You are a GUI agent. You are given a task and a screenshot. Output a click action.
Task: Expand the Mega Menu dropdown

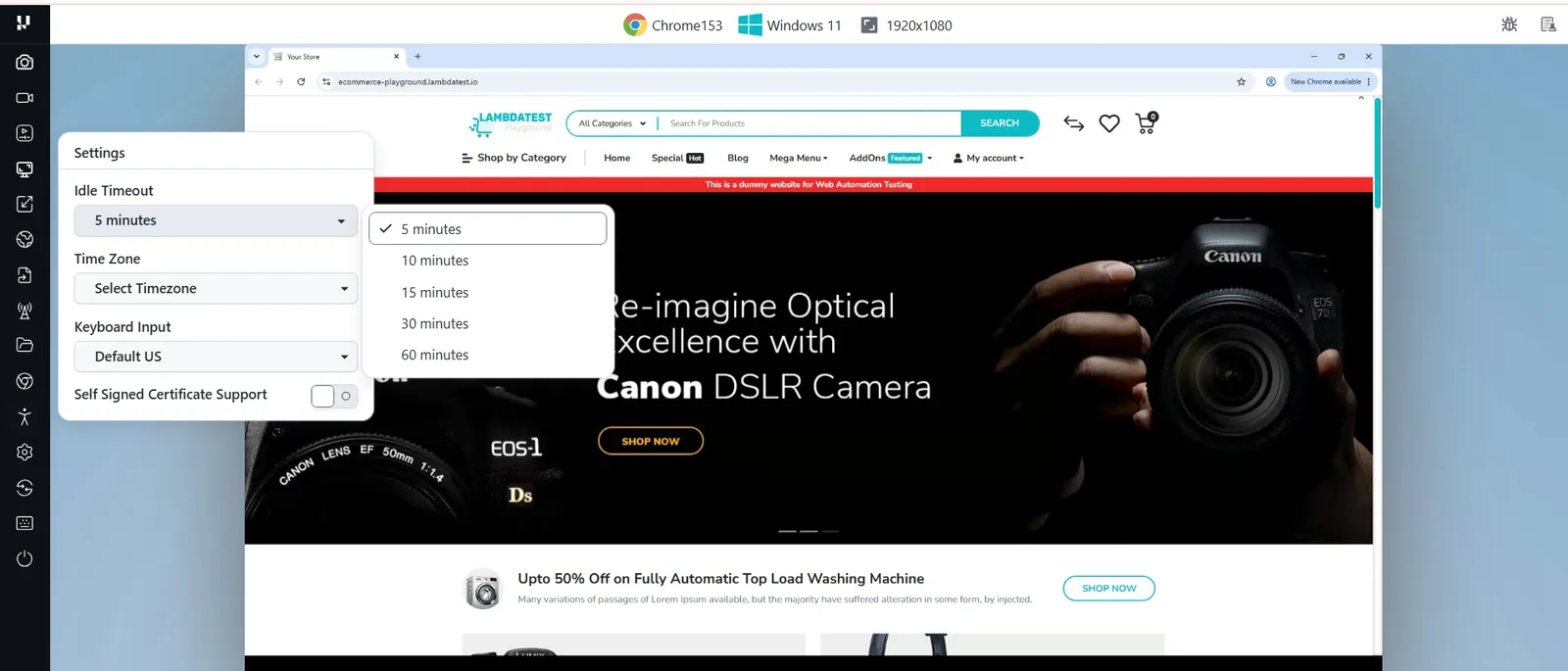tap(799, 158)
